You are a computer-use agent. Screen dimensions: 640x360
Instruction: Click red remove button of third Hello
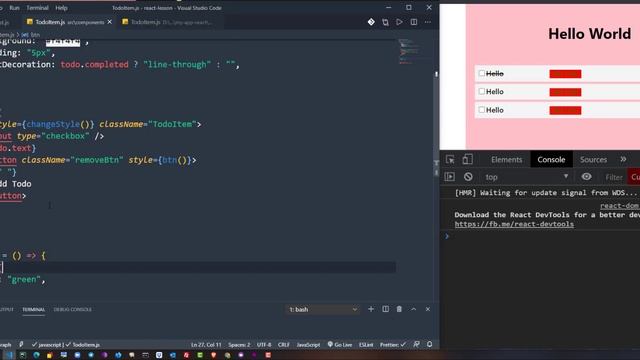coord(565,110)
